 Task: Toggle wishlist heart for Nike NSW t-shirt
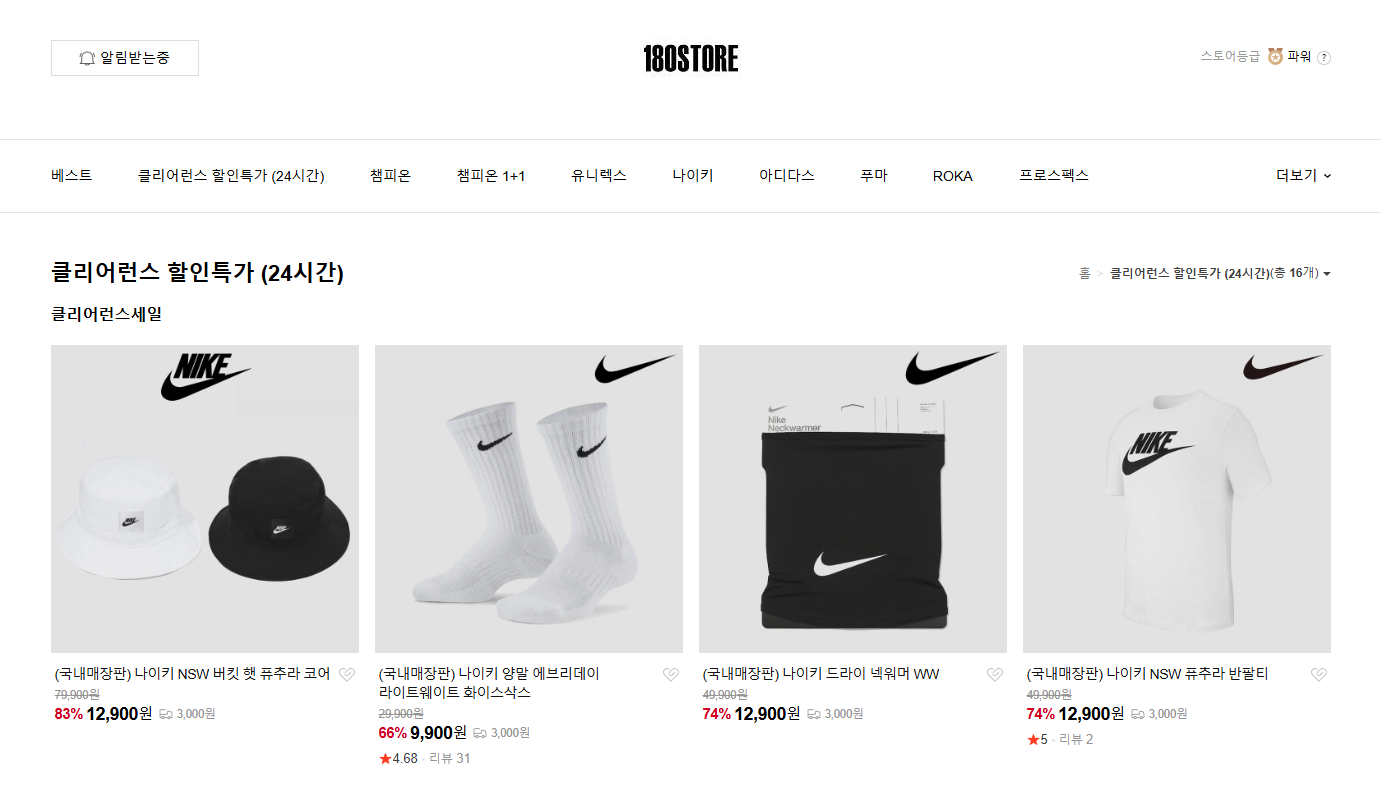click(1318, 675)
